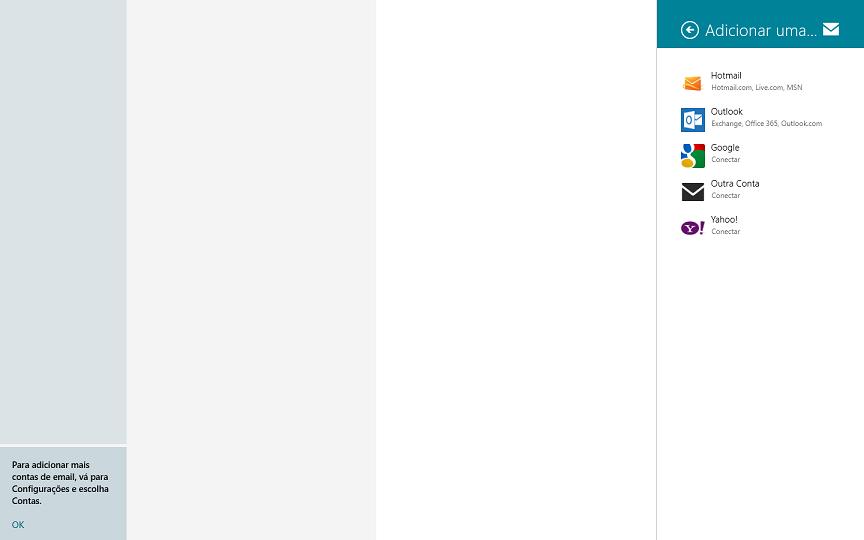
Task: Click the back arrow in the header
Action: coord(689,30)
